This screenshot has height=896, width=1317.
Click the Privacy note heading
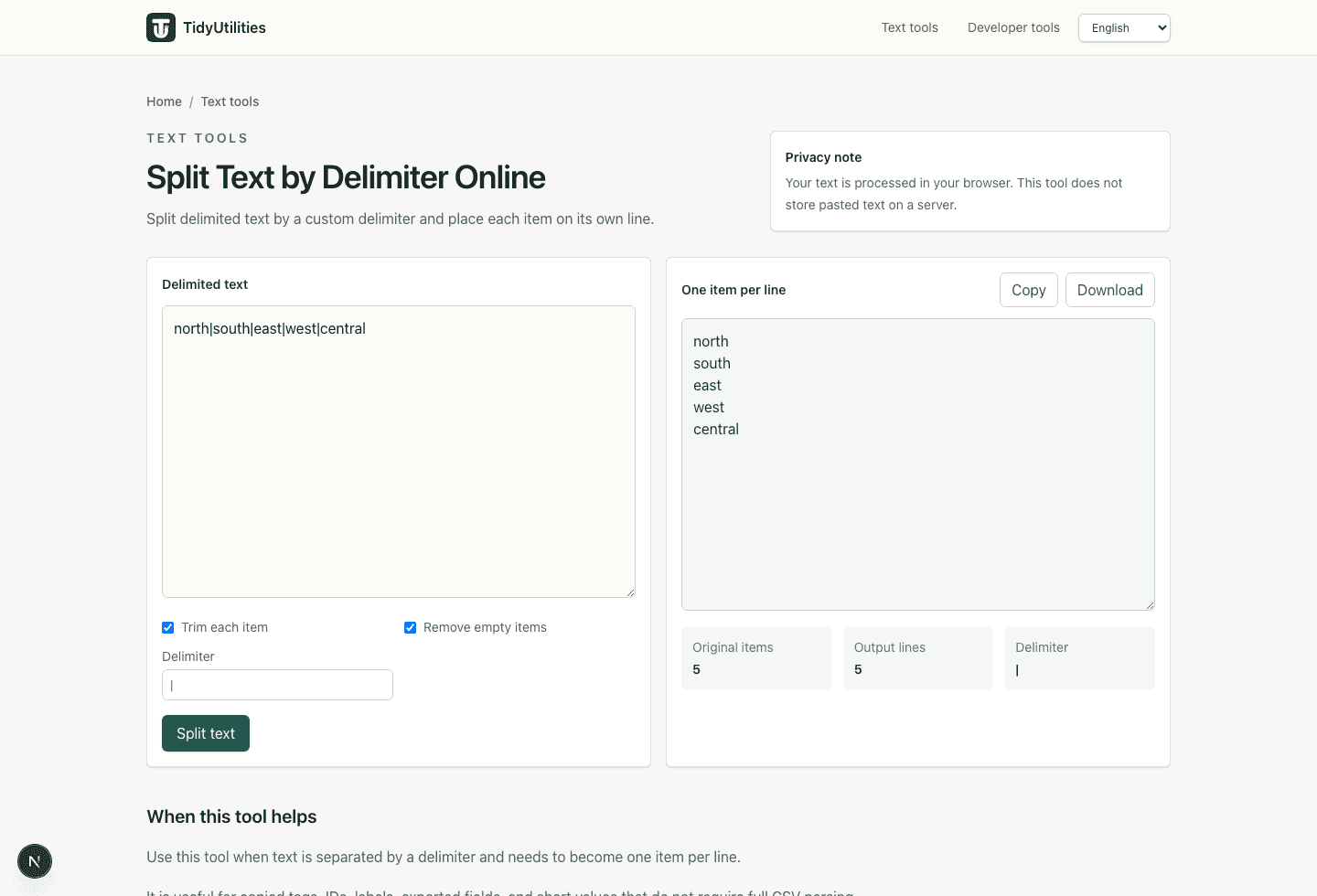(823, 157)
